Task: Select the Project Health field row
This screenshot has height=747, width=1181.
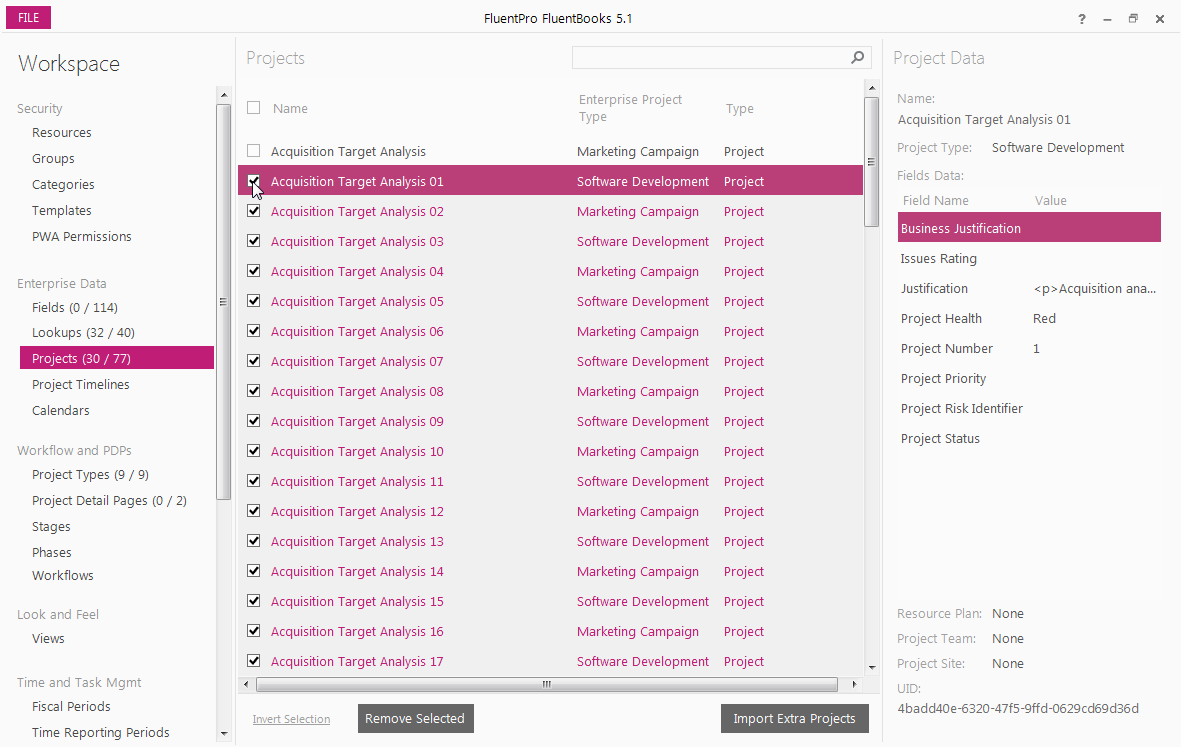Action: 1029,319
